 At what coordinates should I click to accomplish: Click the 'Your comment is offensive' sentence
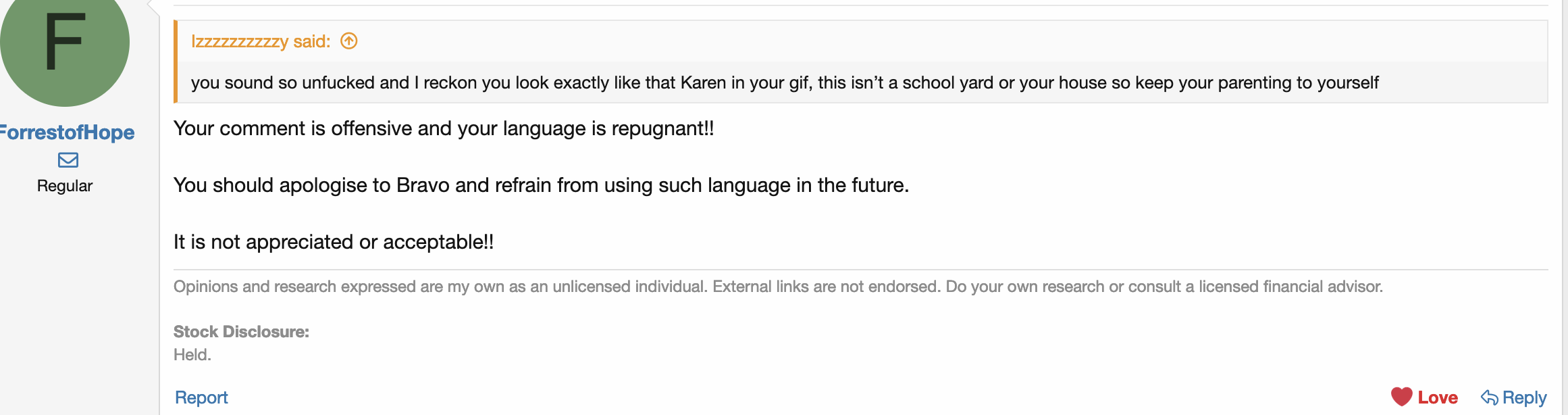point(444,128)
